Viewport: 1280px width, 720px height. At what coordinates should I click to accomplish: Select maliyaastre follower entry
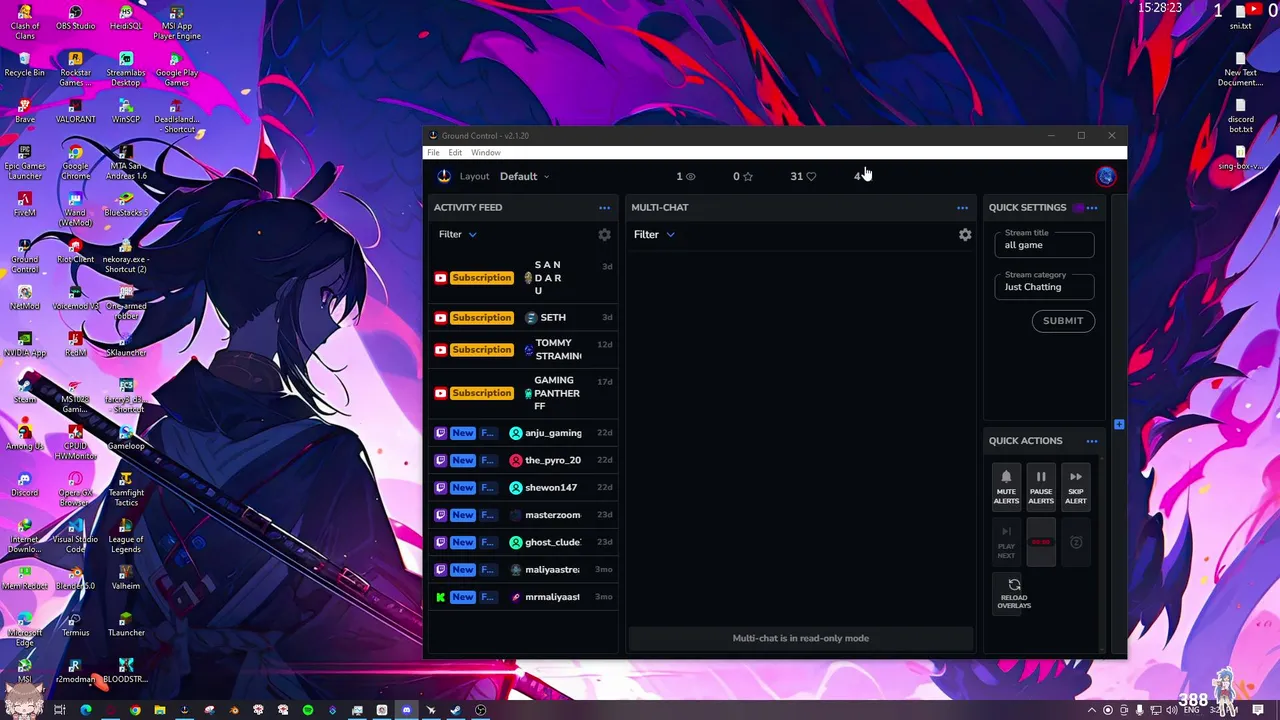tap(523, 570)
